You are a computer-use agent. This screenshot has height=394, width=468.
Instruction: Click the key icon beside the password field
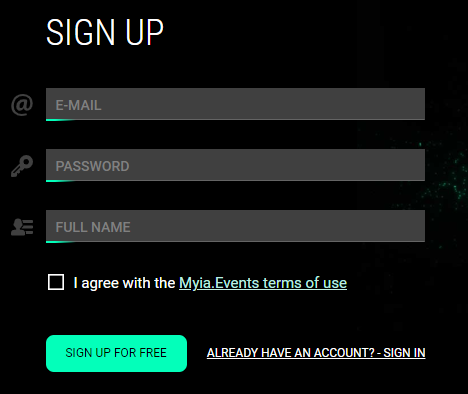point(22,166)
